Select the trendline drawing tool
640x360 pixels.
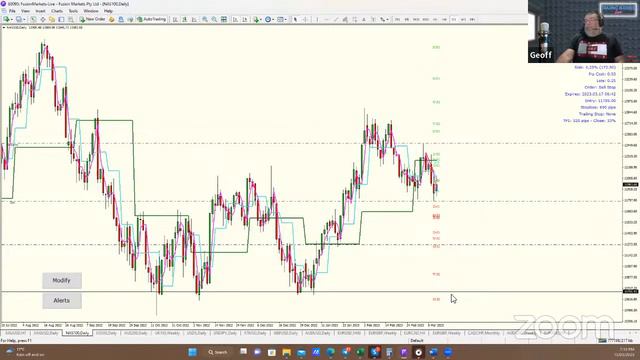(x=336, y=19)
